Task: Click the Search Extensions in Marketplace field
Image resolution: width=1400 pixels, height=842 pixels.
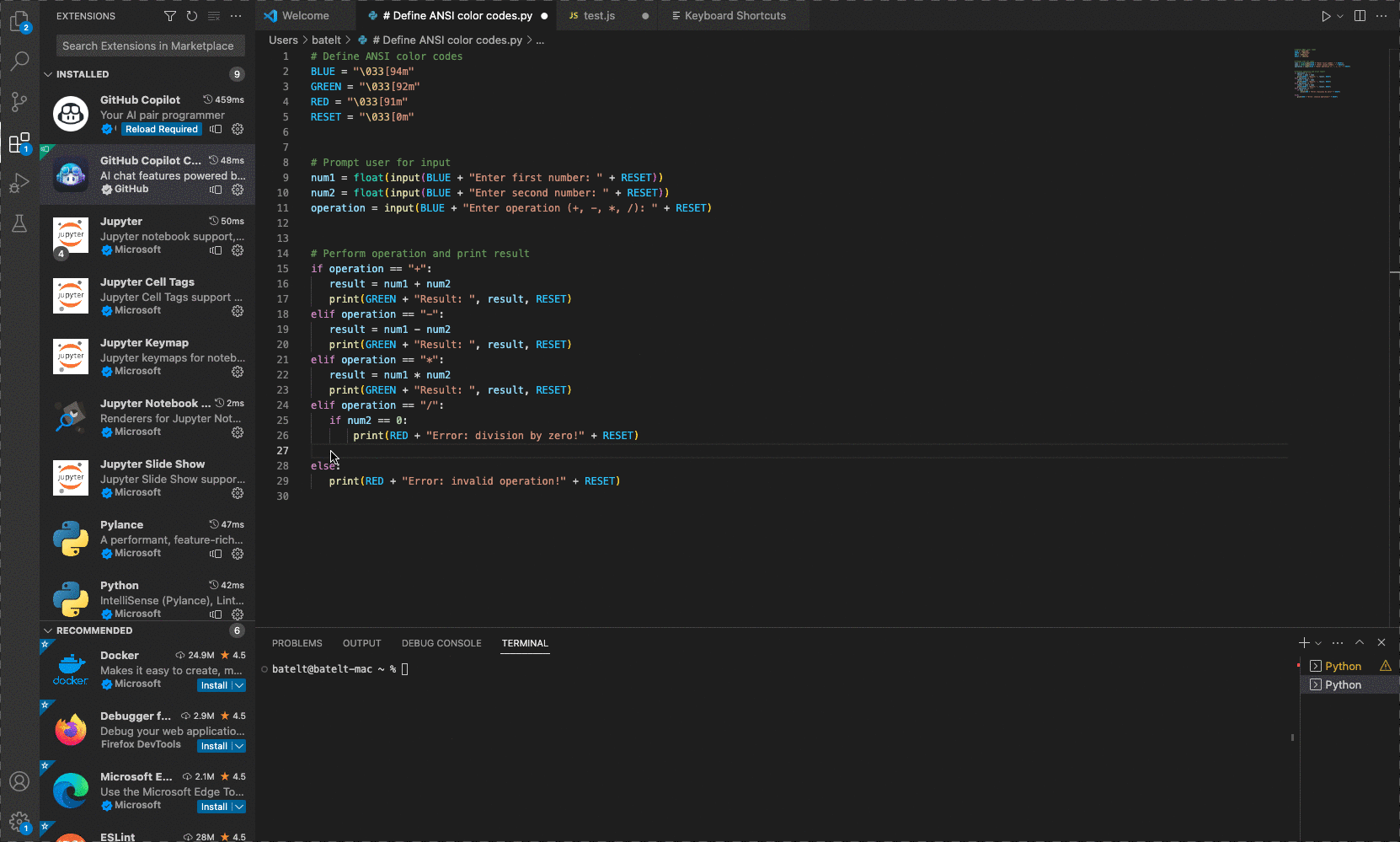Action: [x=150, y=46]
